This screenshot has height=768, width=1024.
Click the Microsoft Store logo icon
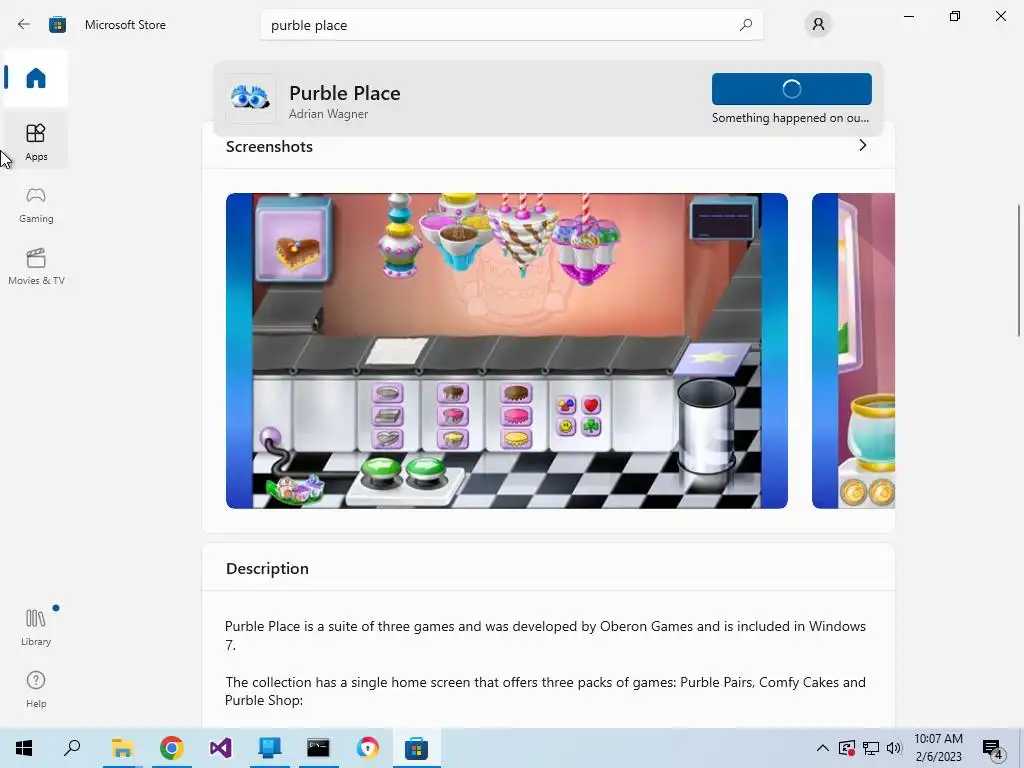[x=57, y=25]
